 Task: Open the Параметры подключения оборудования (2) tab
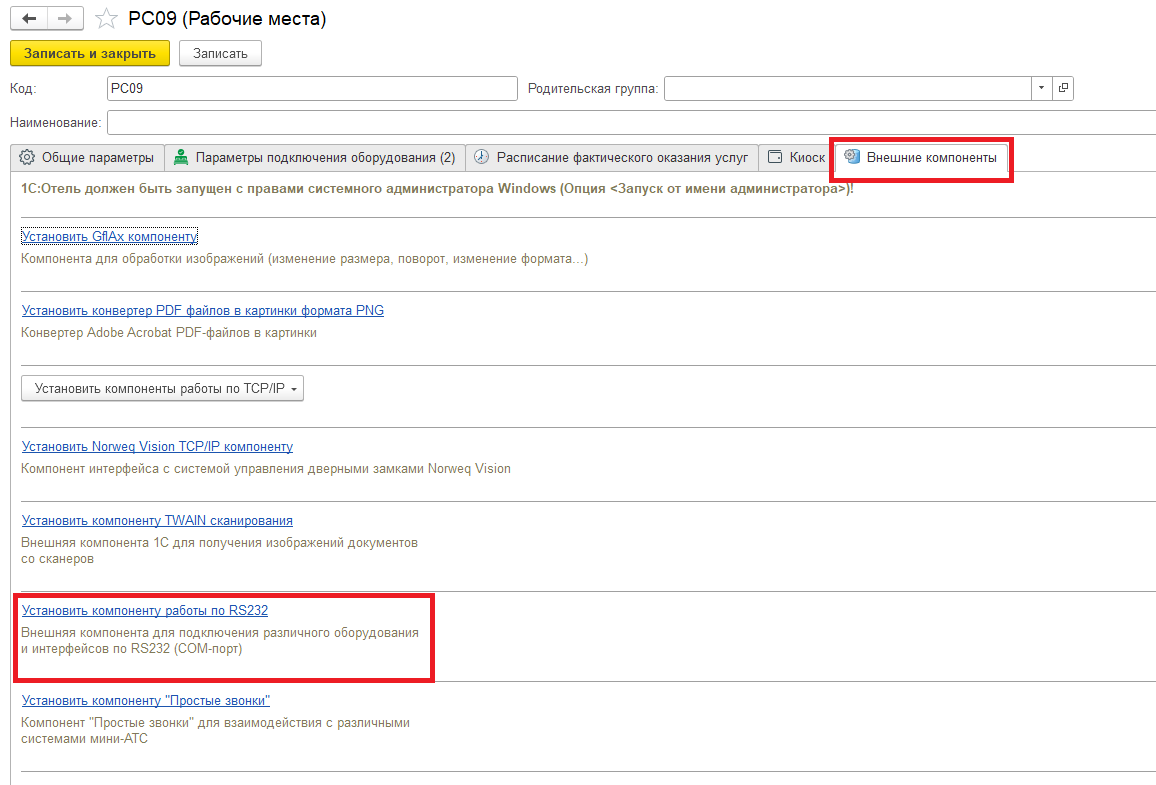pyautogui.click(x=315, y=158)
